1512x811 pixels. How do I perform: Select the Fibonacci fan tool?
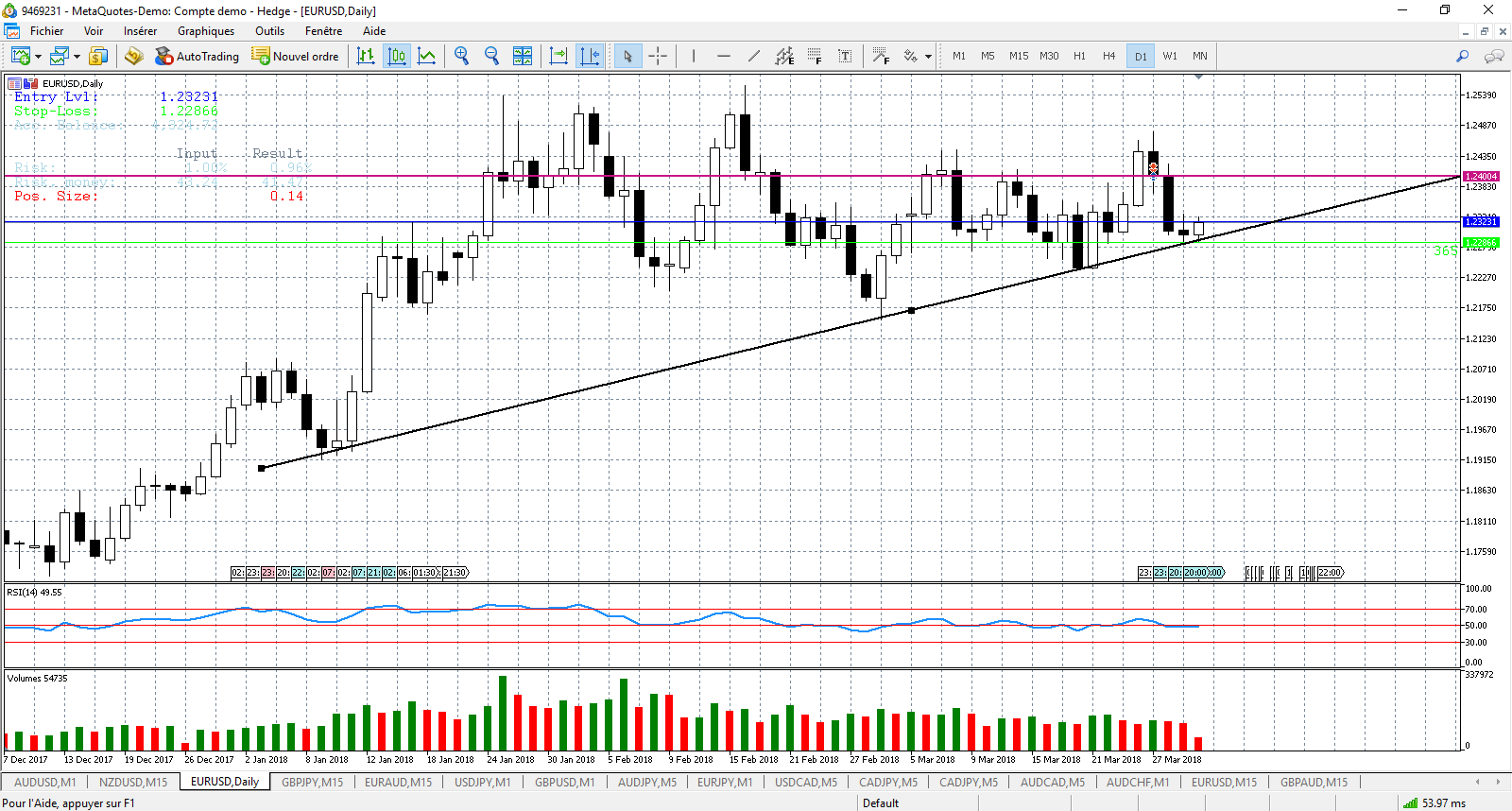[881, 56]
